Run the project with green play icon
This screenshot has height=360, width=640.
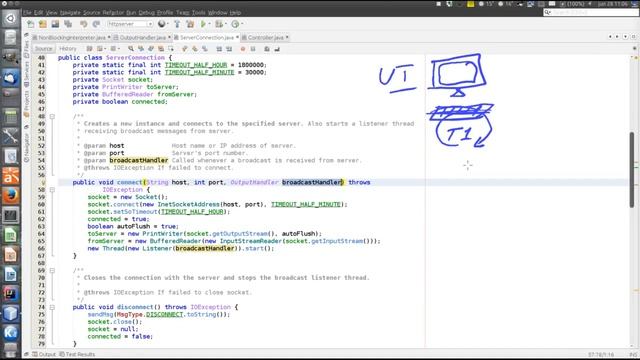tap(203, 24)
